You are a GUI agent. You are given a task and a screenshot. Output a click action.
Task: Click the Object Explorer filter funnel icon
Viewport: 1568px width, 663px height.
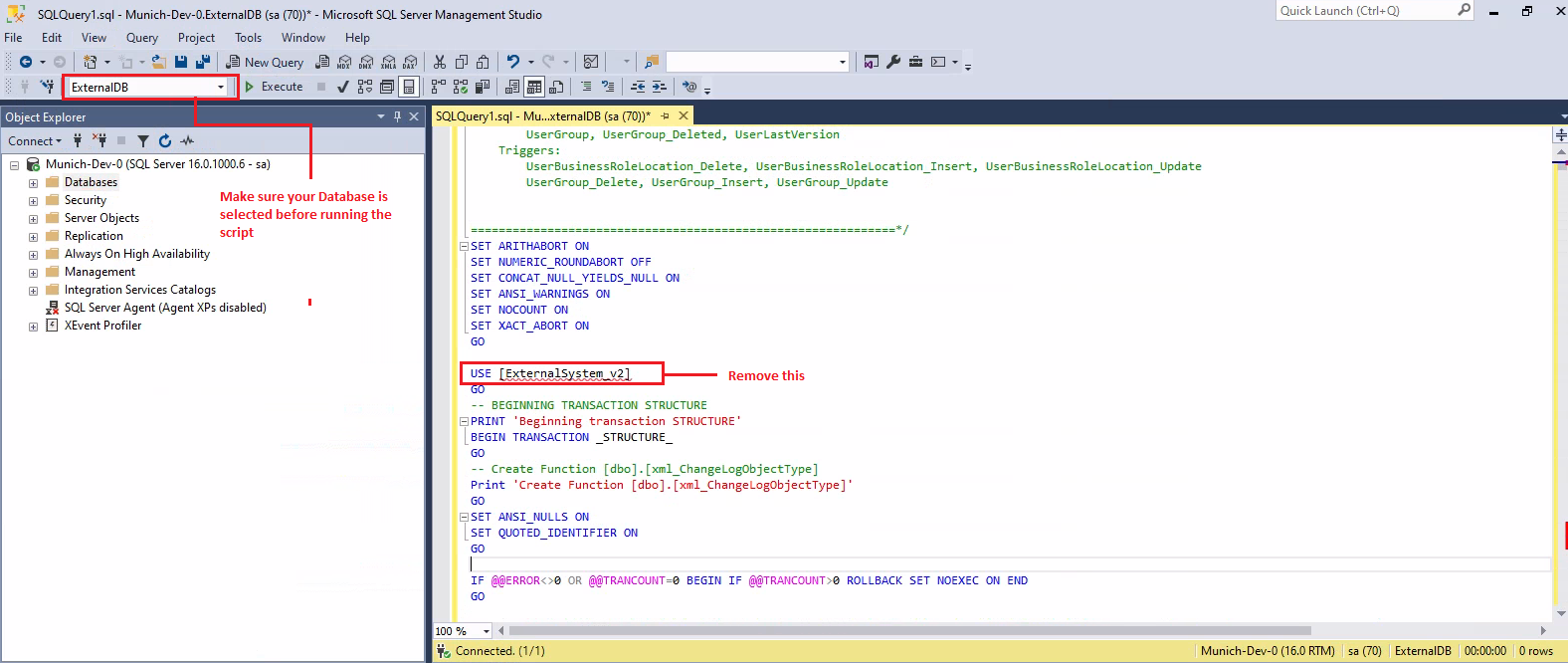(143, 141)
